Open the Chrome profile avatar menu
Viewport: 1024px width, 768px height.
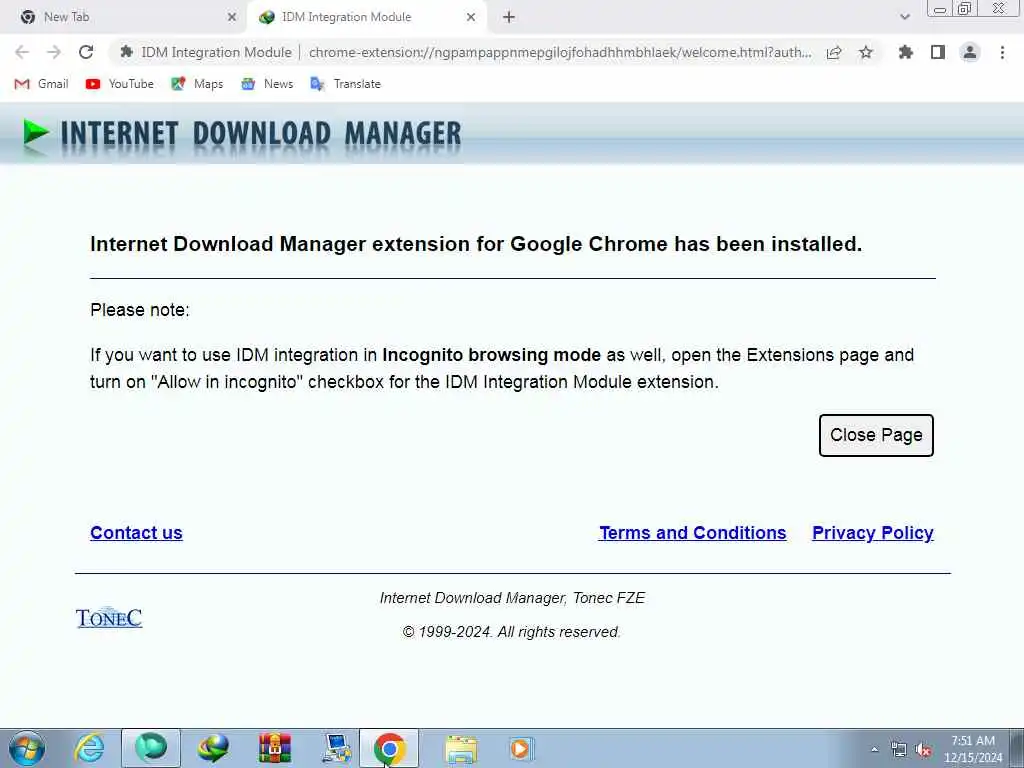(970, 52)
